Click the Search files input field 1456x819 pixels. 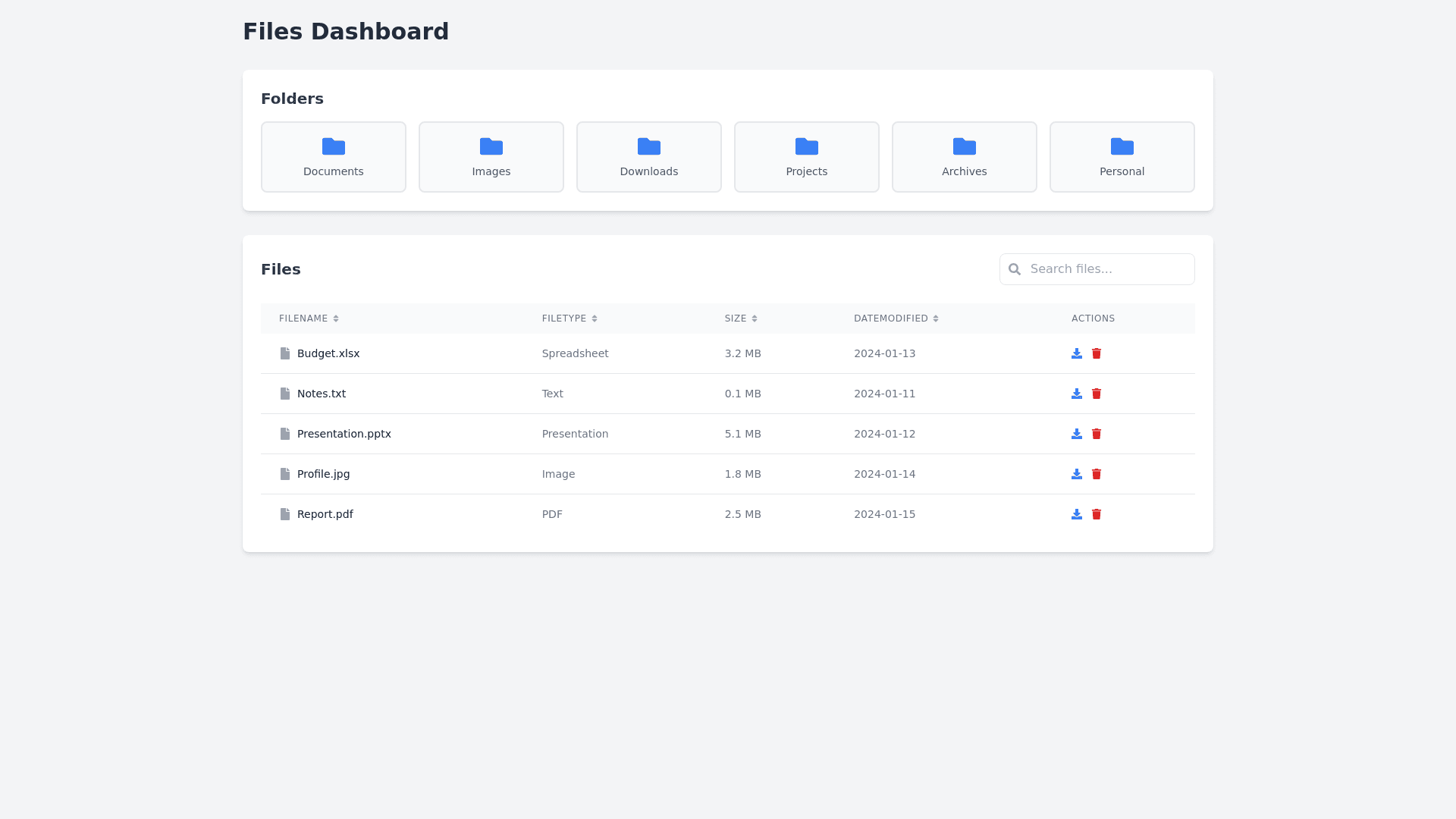(x=1107, y=269)
